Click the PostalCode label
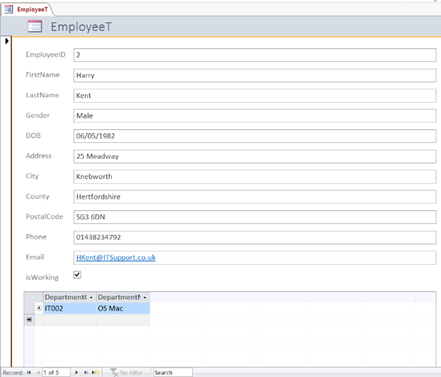The width and height of the screenshot is (441, 377). pos(44,216)
